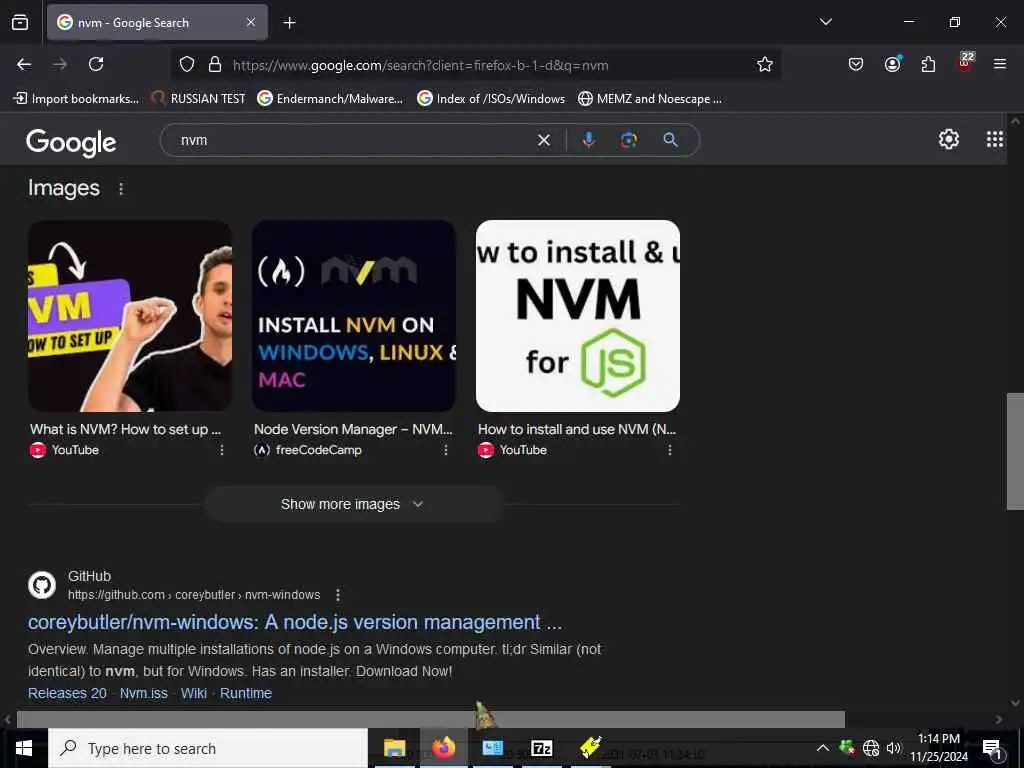Screen dimensions: 1024x768
Task: Reload the current page
Action: (x=96, y=64)
